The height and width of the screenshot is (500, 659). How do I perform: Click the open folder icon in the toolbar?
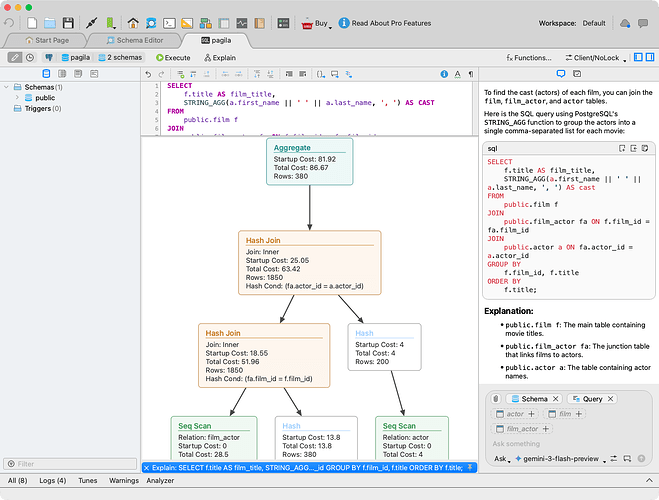pyautogui.click(x=50, y=23)
